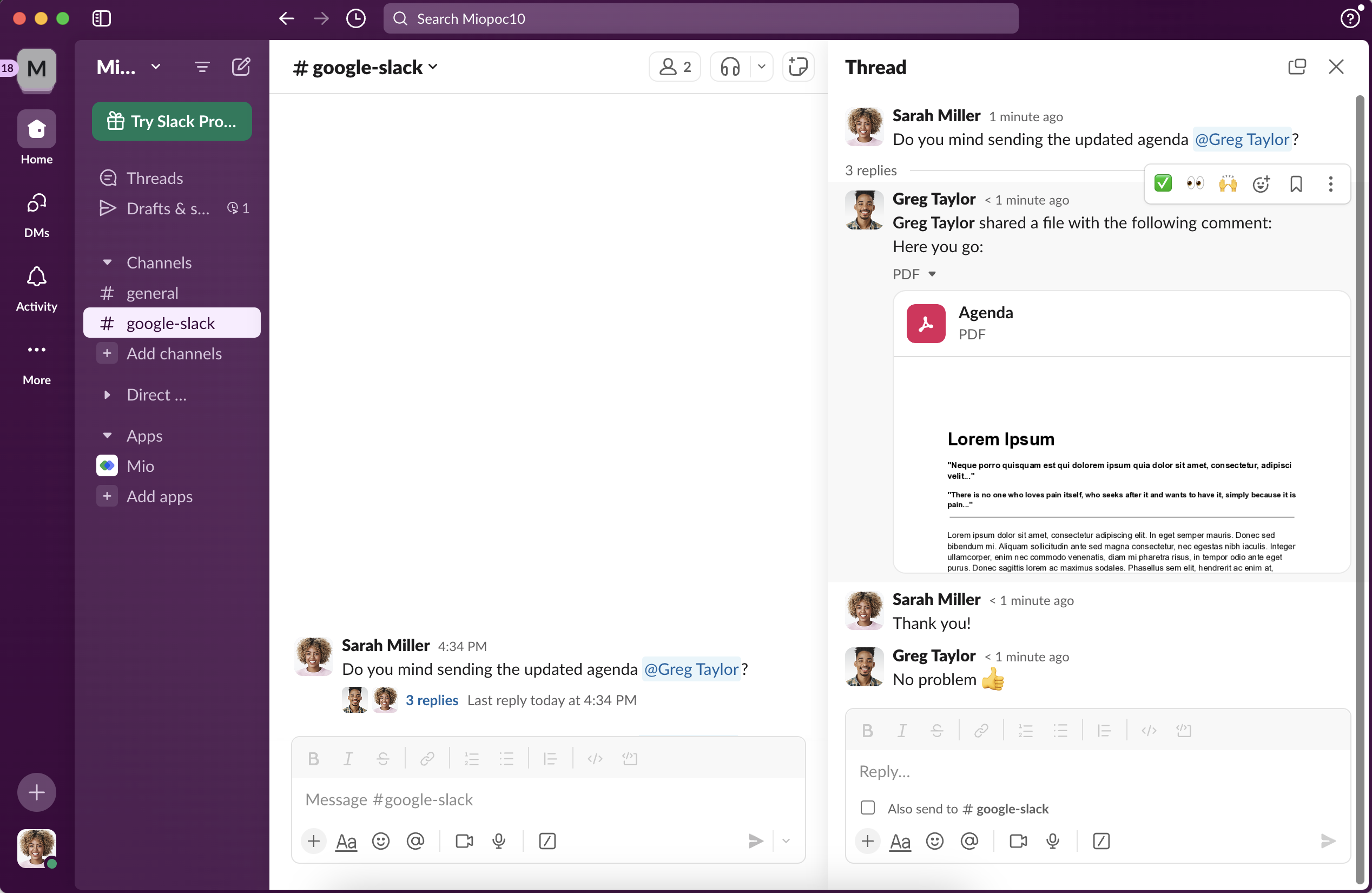Viewport: 1372px width, 893px height.
Task: Toggle strikethrough in the message composer toolbar
Action: click(382, 758)
